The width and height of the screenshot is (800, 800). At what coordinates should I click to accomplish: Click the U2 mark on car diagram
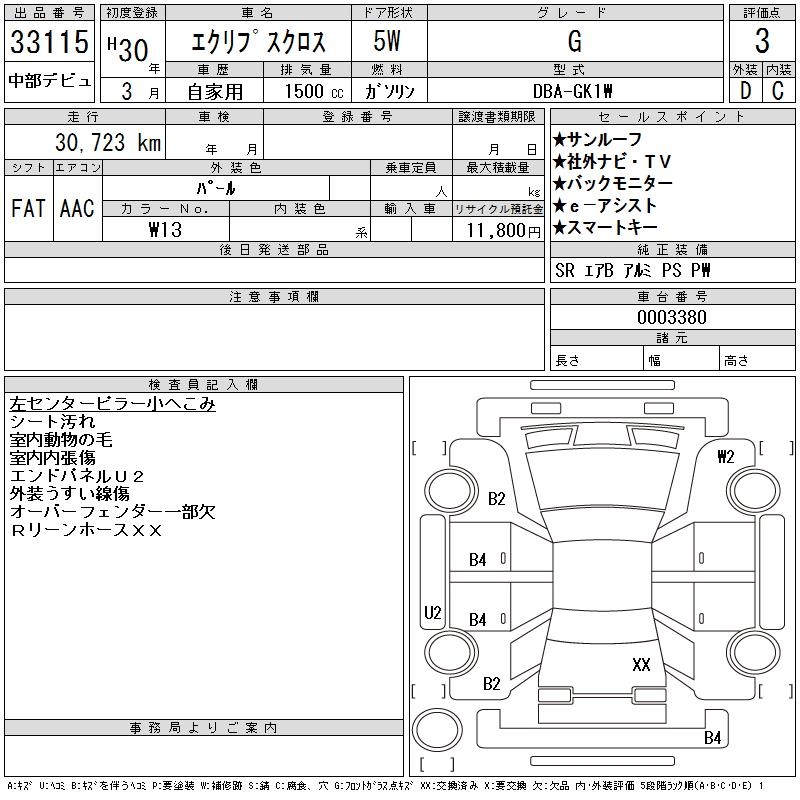tap(433, 612)
